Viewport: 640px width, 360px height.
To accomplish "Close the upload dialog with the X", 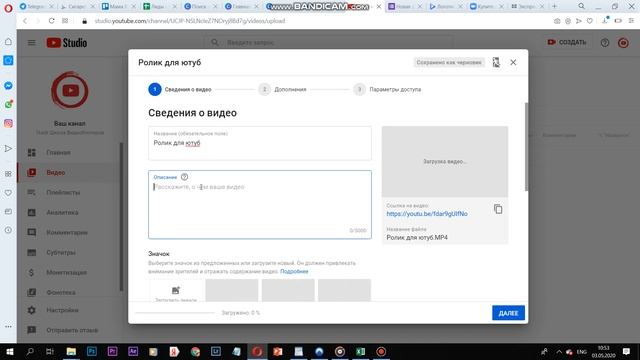I will click(513, 62).
